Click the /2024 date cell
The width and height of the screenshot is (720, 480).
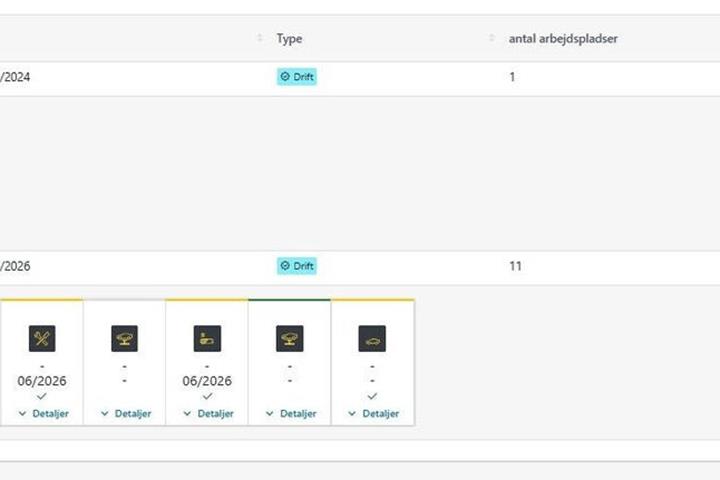(15, 77)
